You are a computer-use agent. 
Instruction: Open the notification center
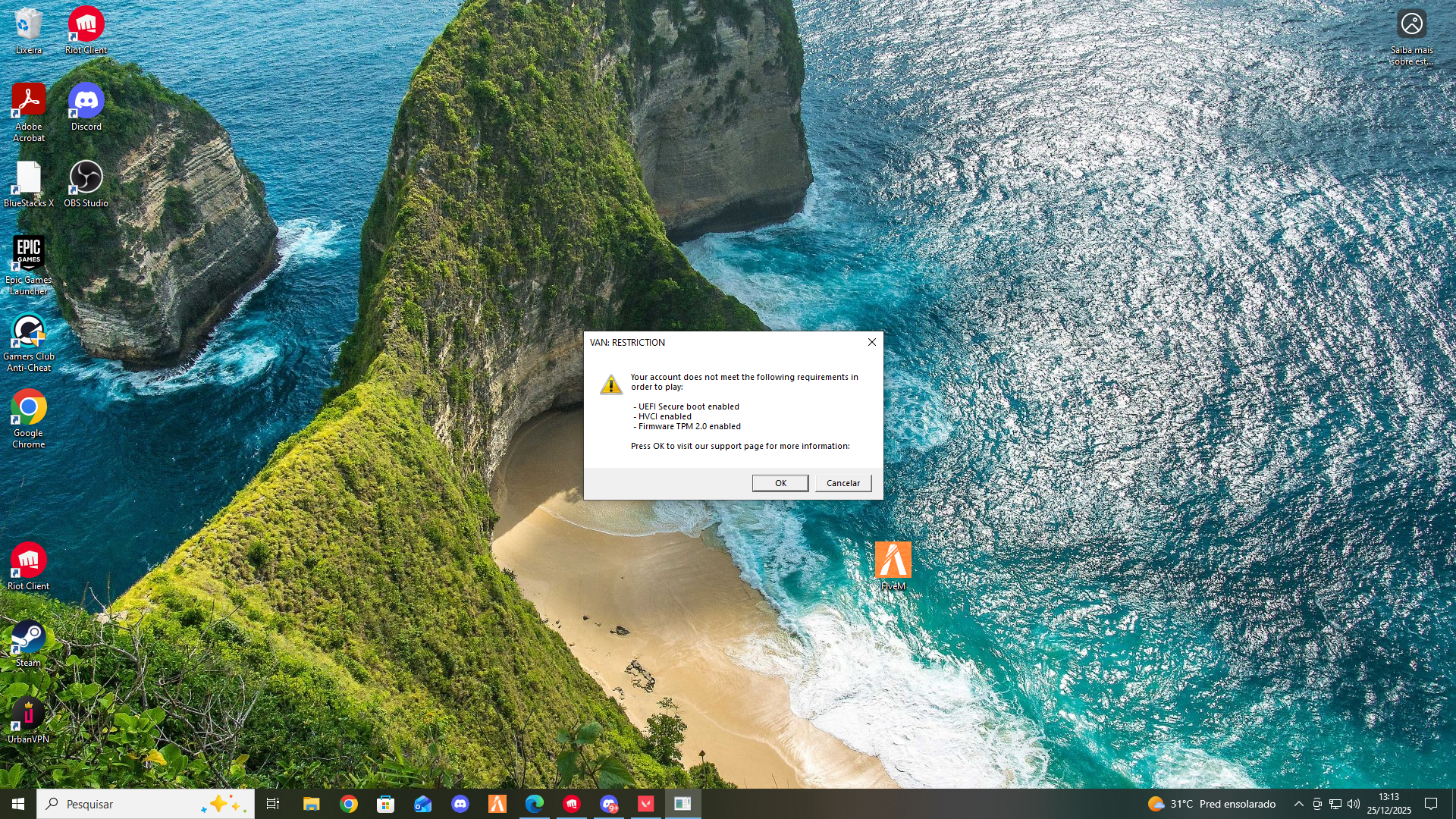[1431, 804]
